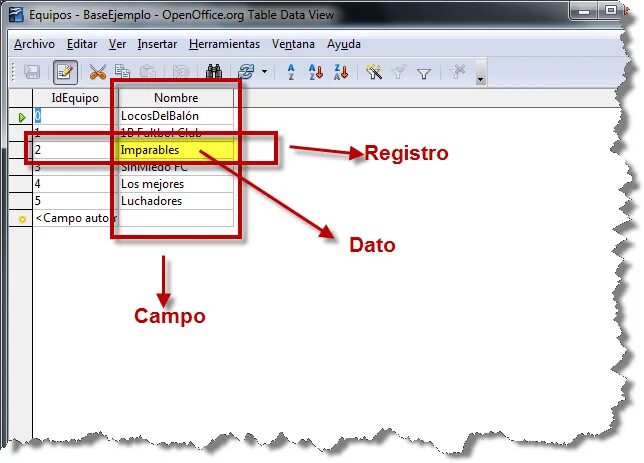Click the IdEquipo cell with value 4
Image resolution: width=644 pixels, height=463 pixels.
click(75, 184)
